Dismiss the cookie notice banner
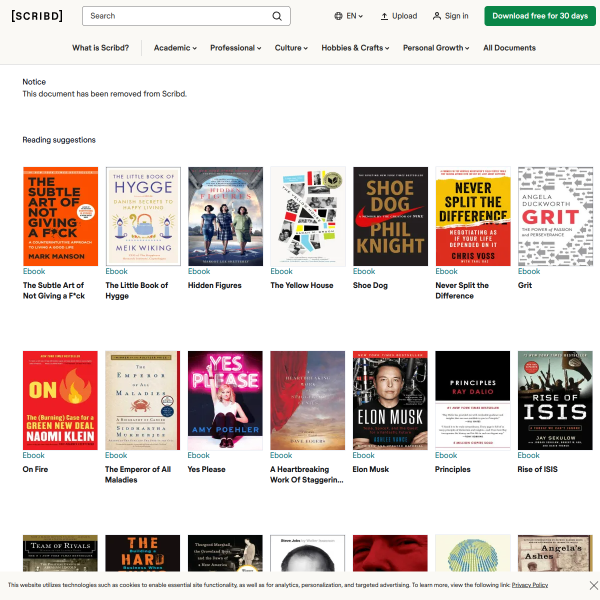 click(592, 585)
